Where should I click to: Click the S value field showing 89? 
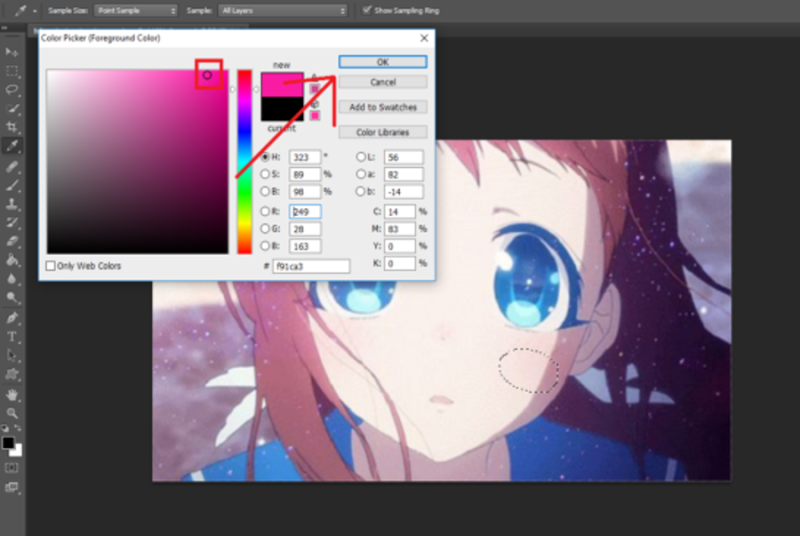click(x=305, y=174)
